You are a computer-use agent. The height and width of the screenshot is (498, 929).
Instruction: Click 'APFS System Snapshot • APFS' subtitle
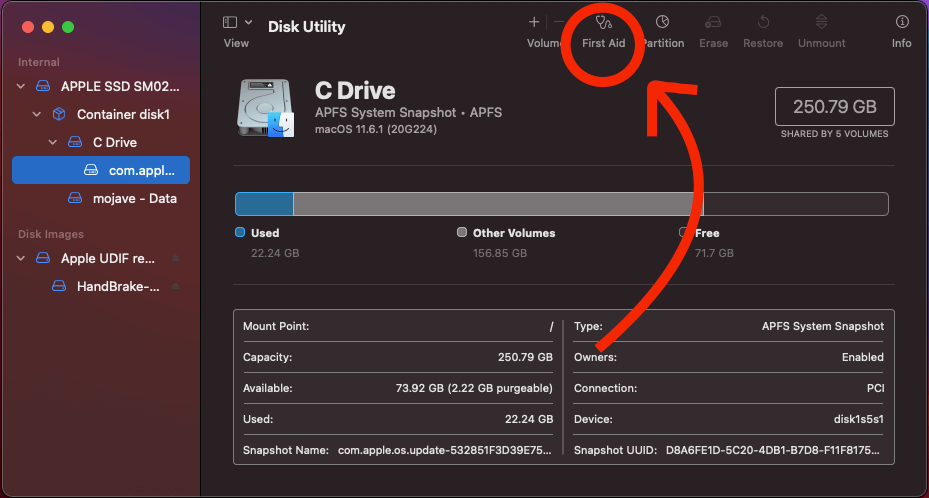(x=408, y=113)
